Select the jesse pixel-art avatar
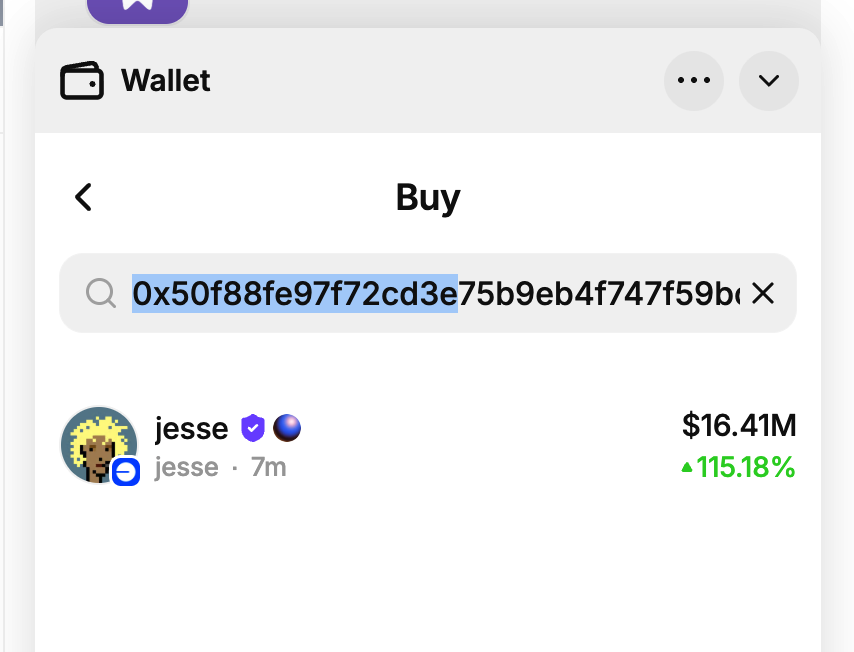 coord(97,443)
